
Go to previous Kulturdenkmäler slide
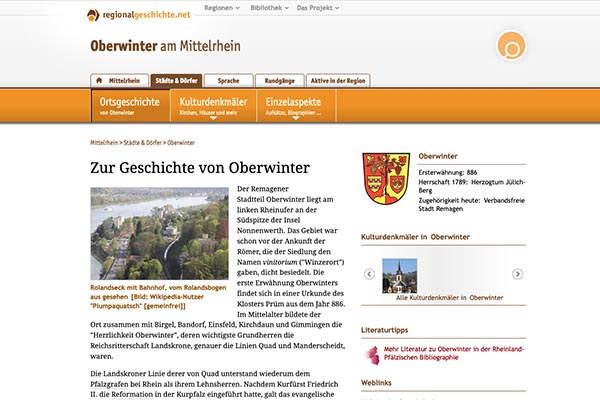[369, 273]
